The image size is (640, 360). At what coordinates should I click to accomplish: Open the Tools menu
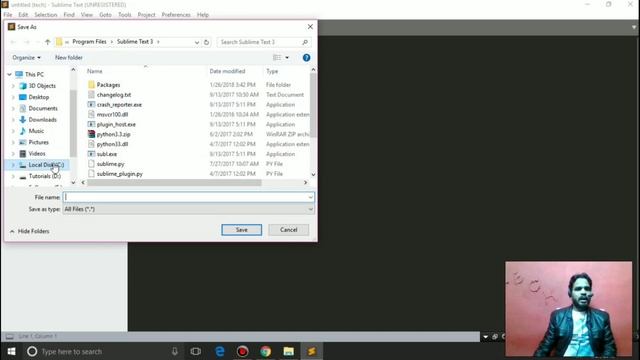pyautogui.click(x=124, y=15)
